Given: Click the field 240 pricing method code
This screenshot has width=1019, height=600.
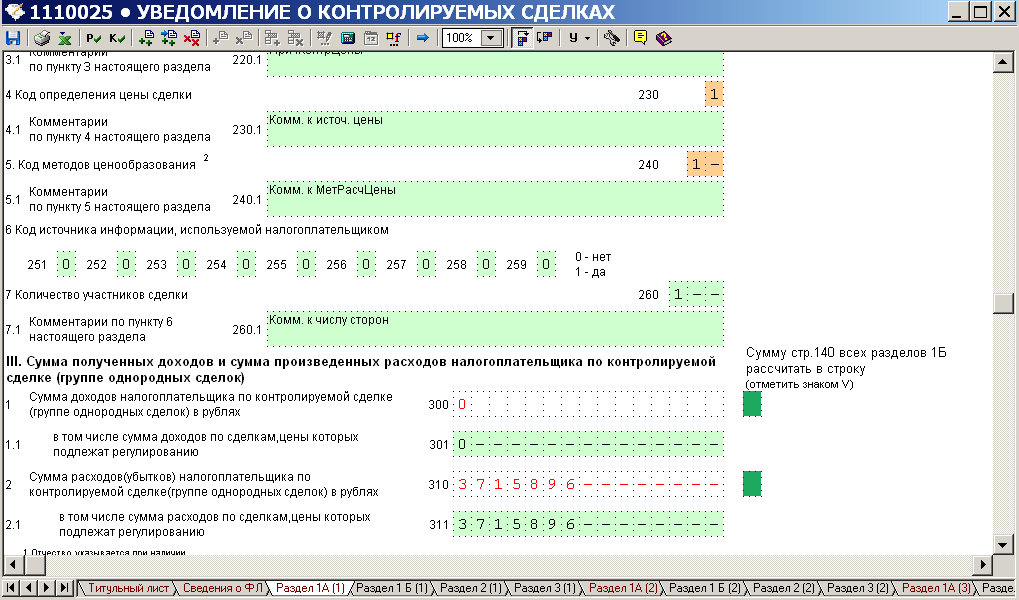Looking at the screenshot, I should [705, 164].
